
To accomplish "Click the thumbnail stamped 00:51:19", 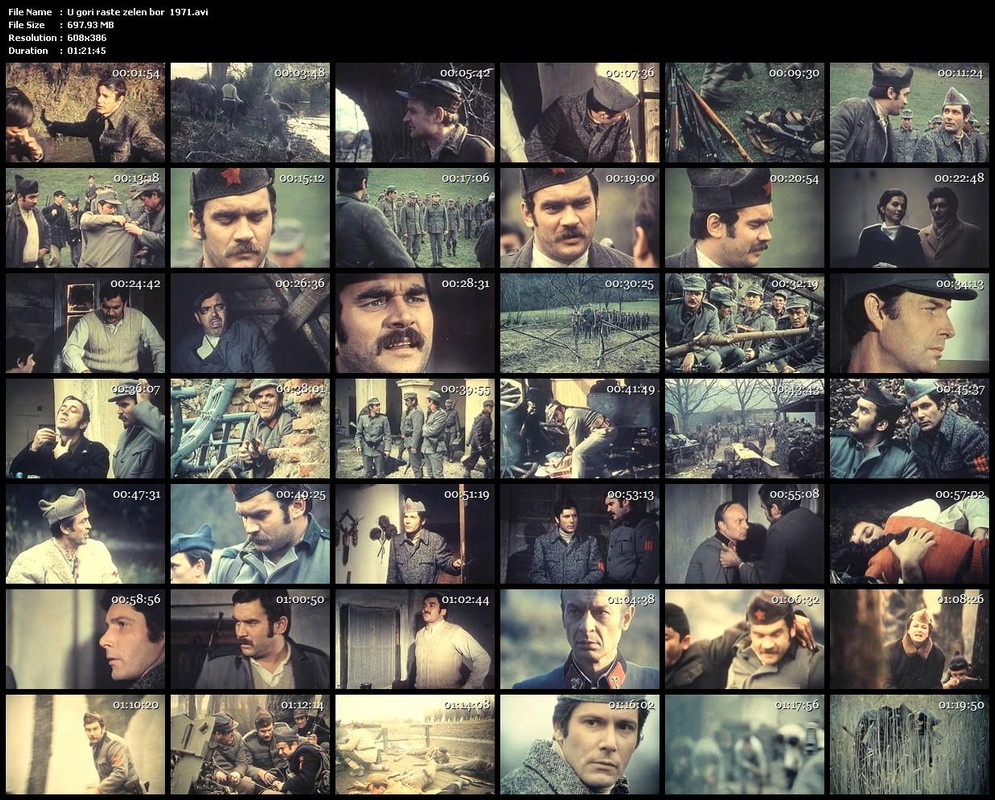I will click(x=415, y=534).
